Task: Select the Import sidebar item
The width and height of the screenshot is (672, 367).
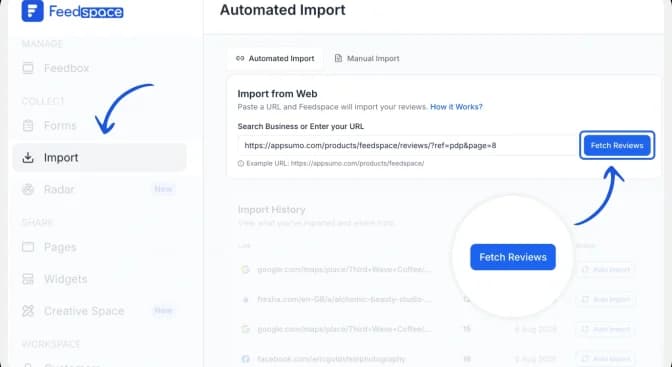Action: [x=99, y=157]
